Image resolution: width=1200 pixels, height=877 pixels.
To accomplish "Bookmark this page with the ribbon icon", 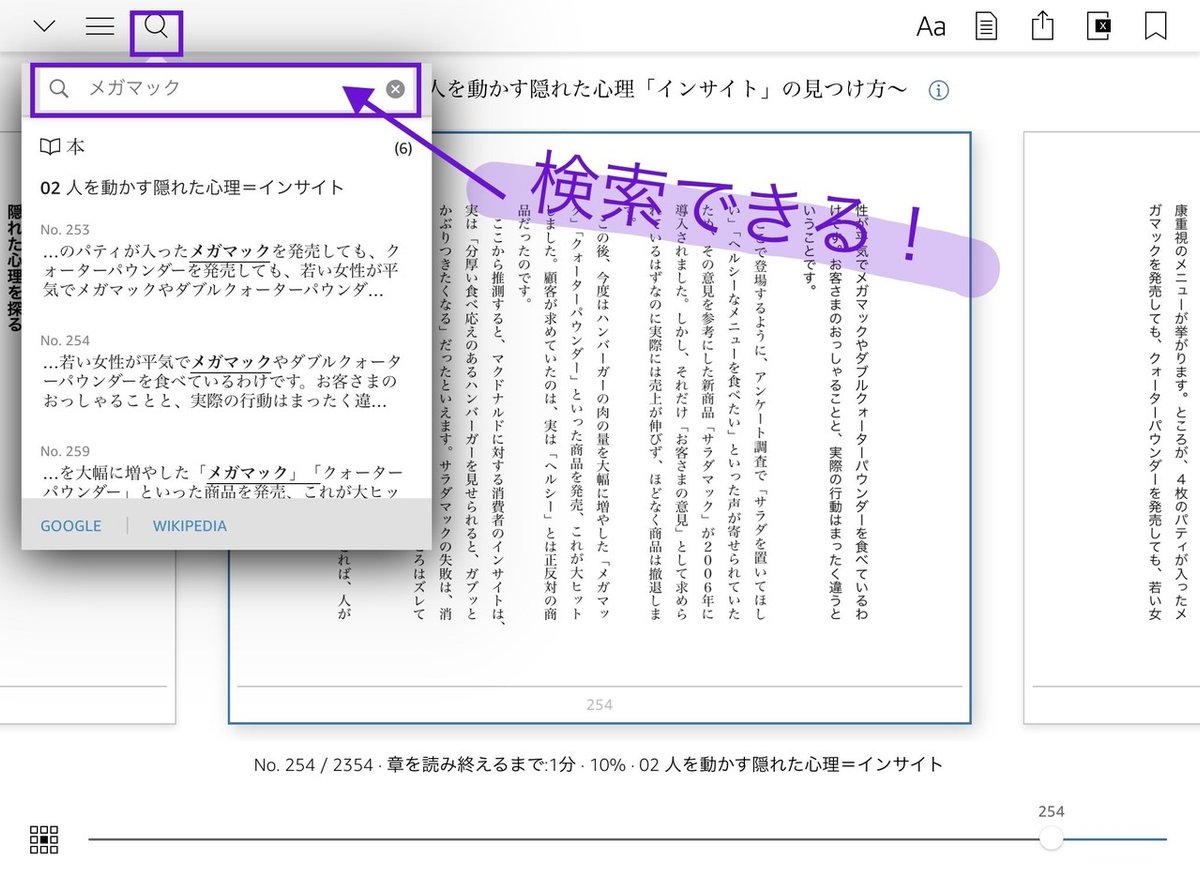I will pyautogui.click(x=1155, y=27).
